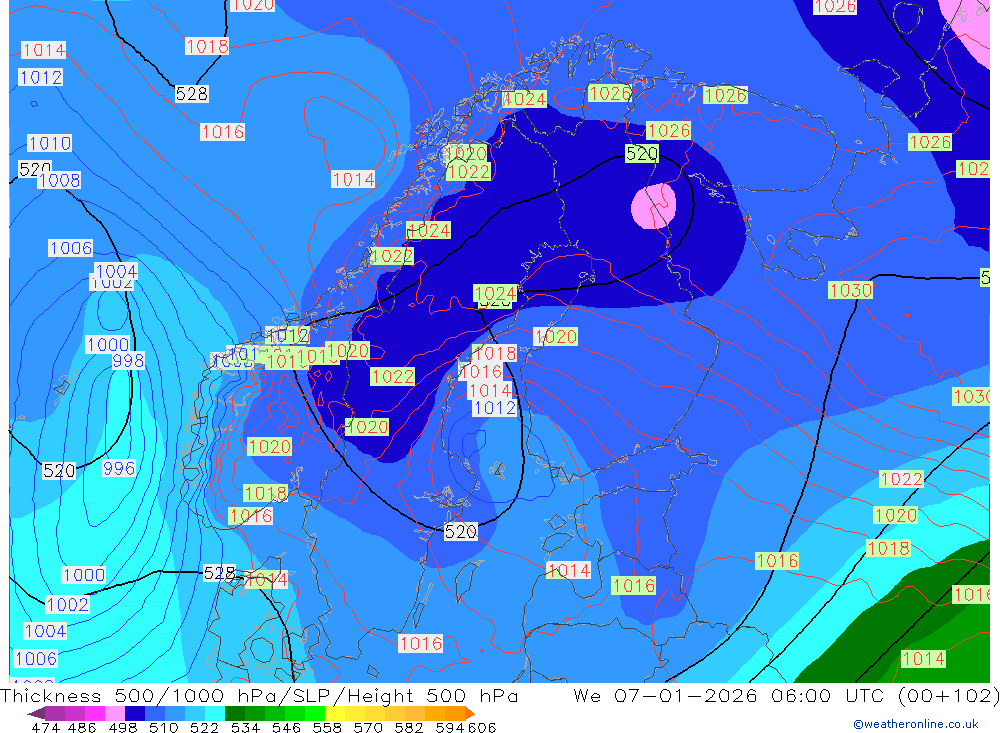Click the map title 'Thickness 500/1000 hPa/SLP/Height 500 hPa'
Image resolution: width=1000 pixels, height=733 pixels.
pyautogui.click(x=259, y=695)
